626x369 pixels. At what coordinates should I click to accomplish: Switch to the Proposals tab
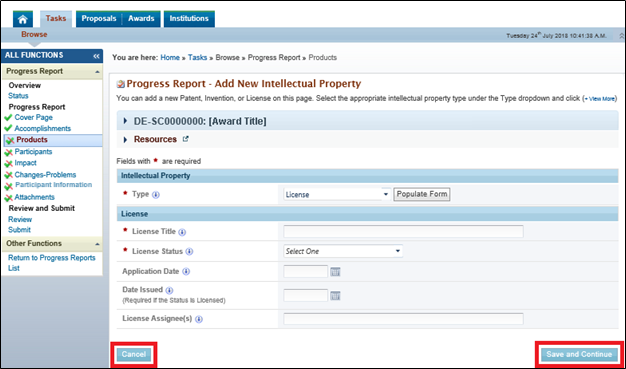[x=99, y=19]
